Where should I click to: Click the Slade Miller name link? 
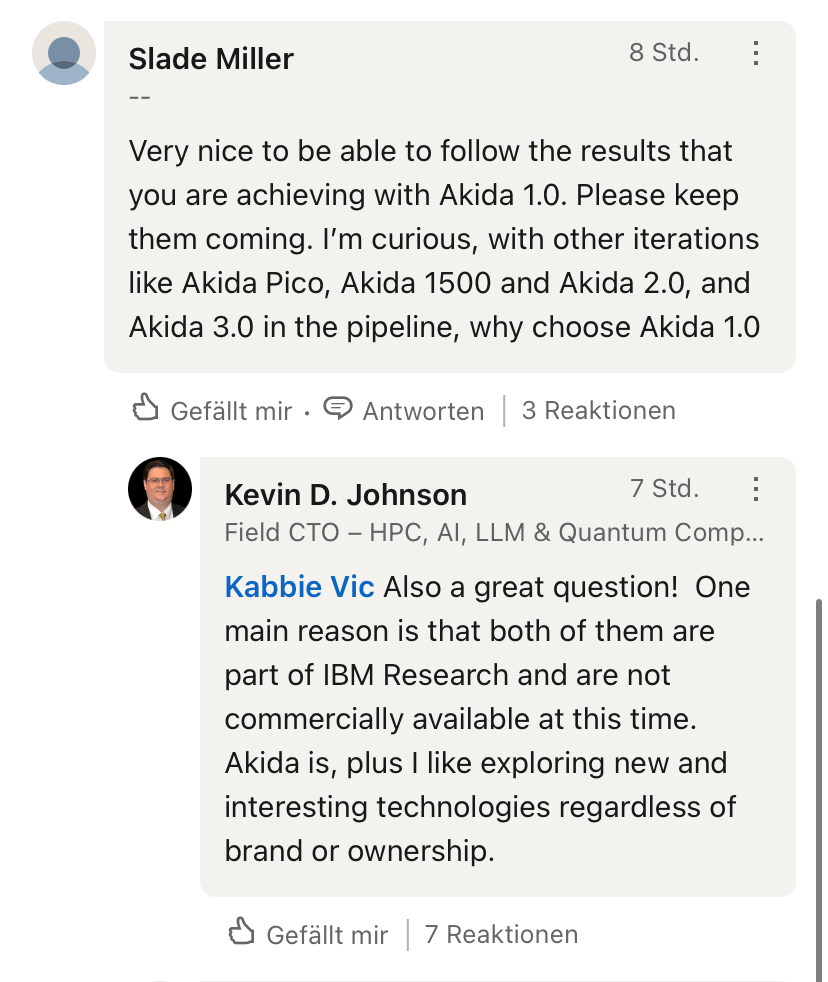211,59
